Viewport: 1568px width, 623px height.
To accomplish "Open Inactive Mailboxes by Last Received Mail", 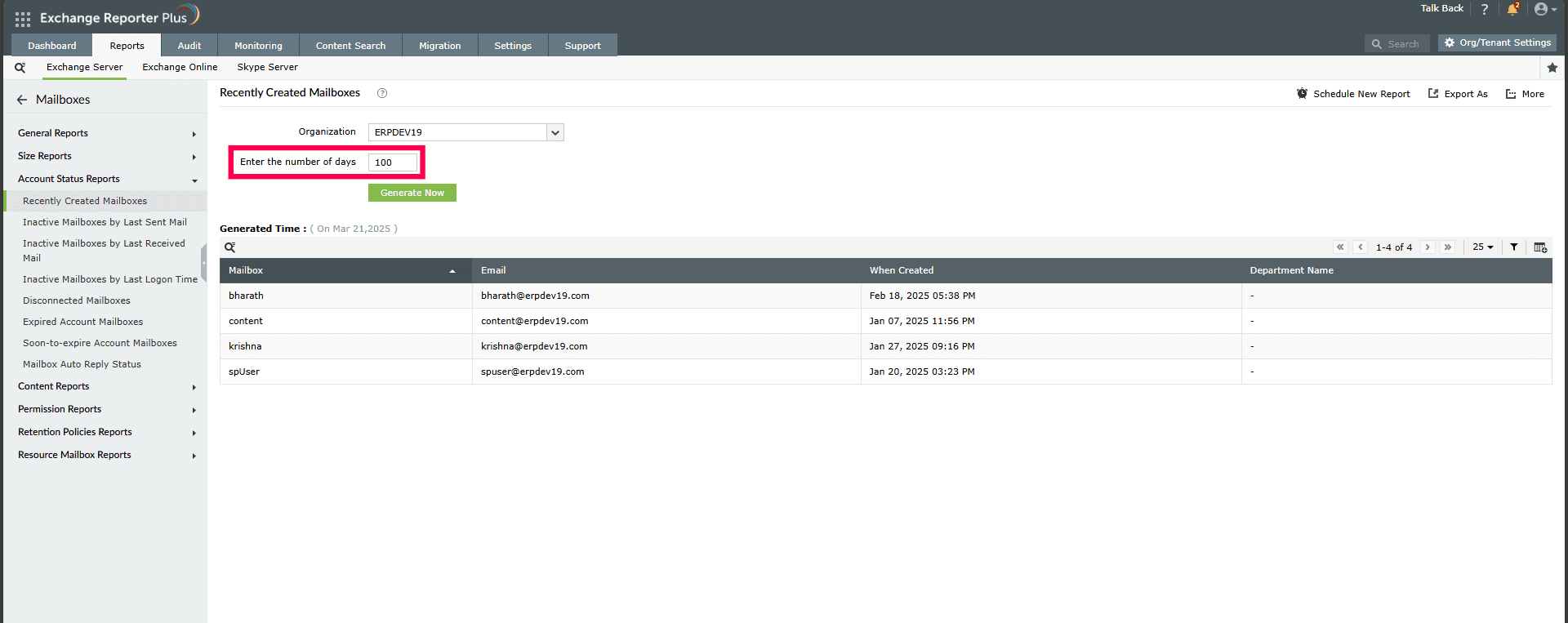I will [104, 251].
